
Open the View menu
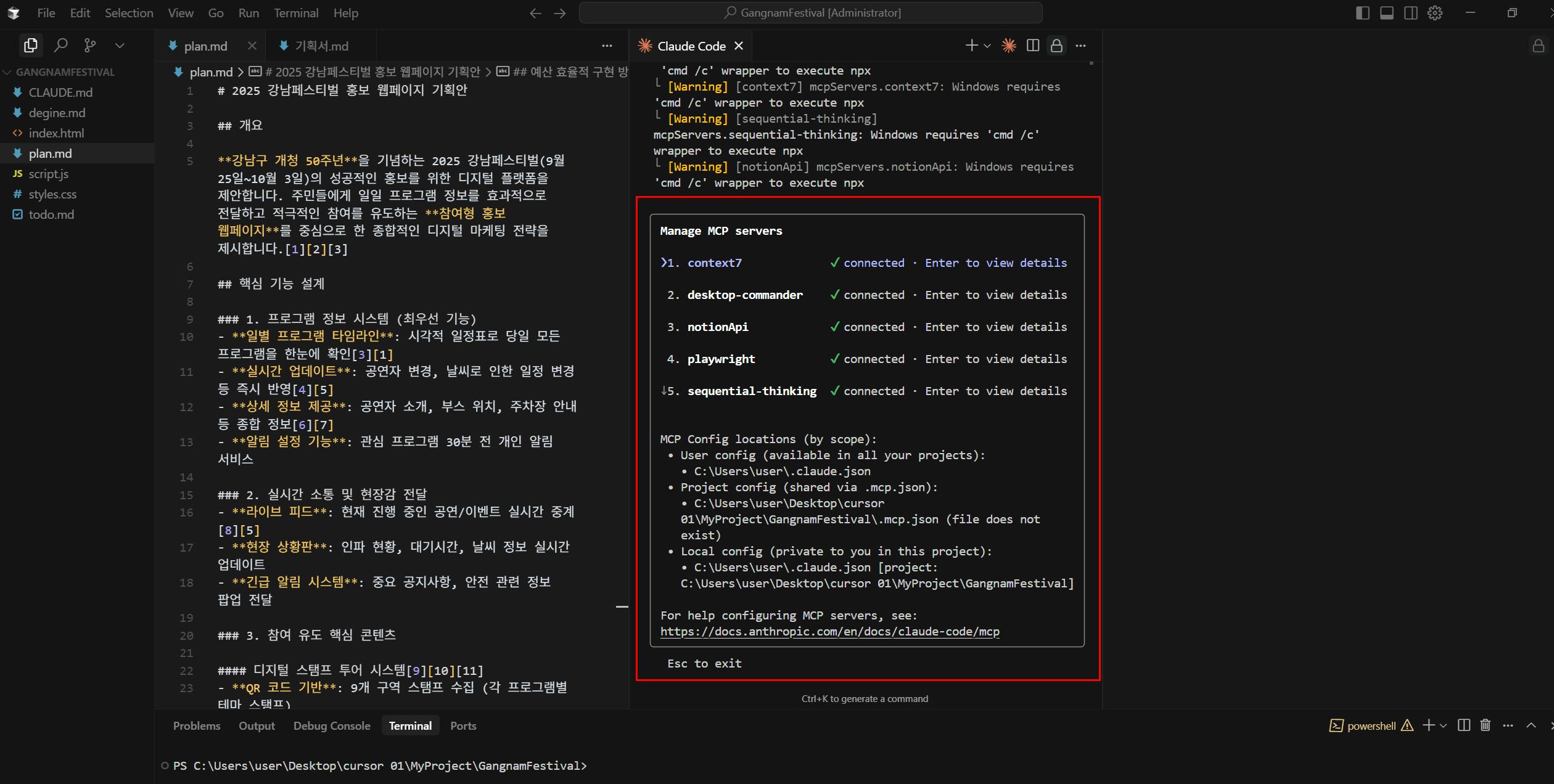point(181,13)
